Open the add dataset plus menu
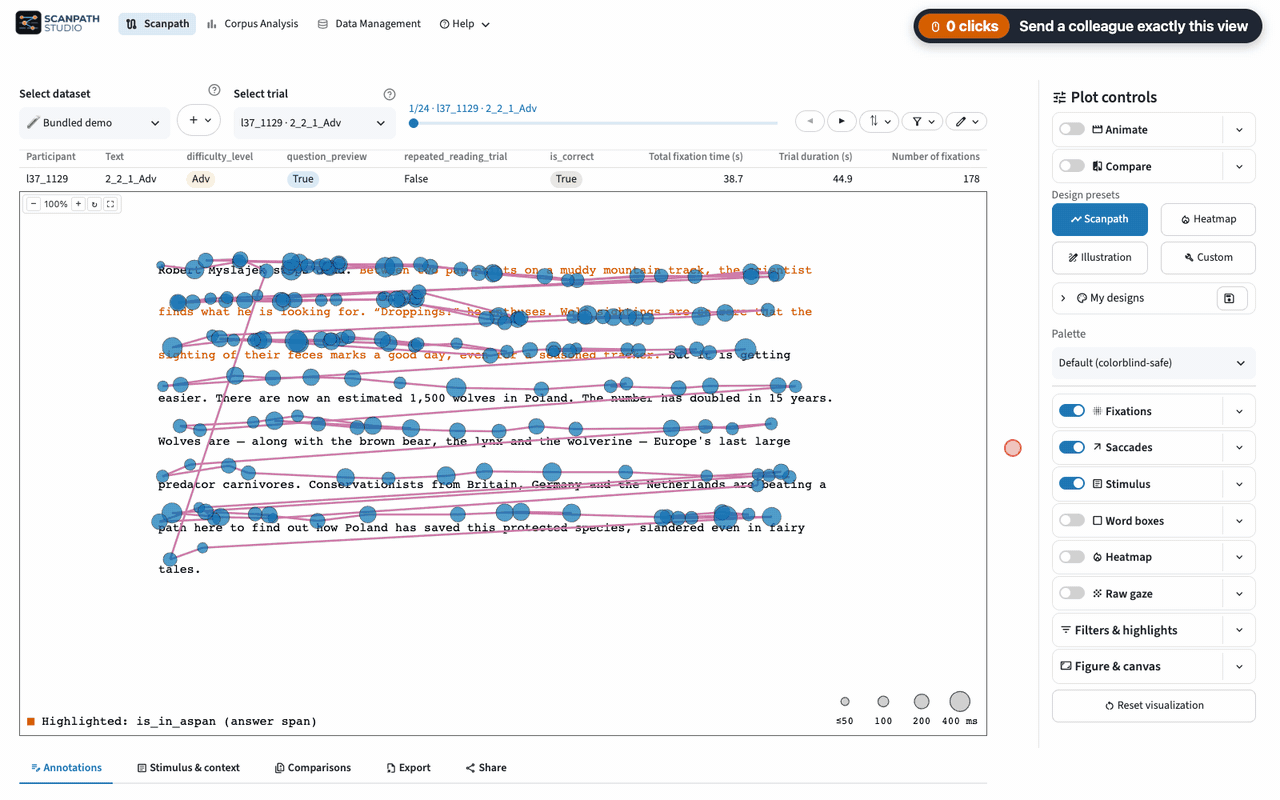1280x800 pixels. click(x=198, y=120)
